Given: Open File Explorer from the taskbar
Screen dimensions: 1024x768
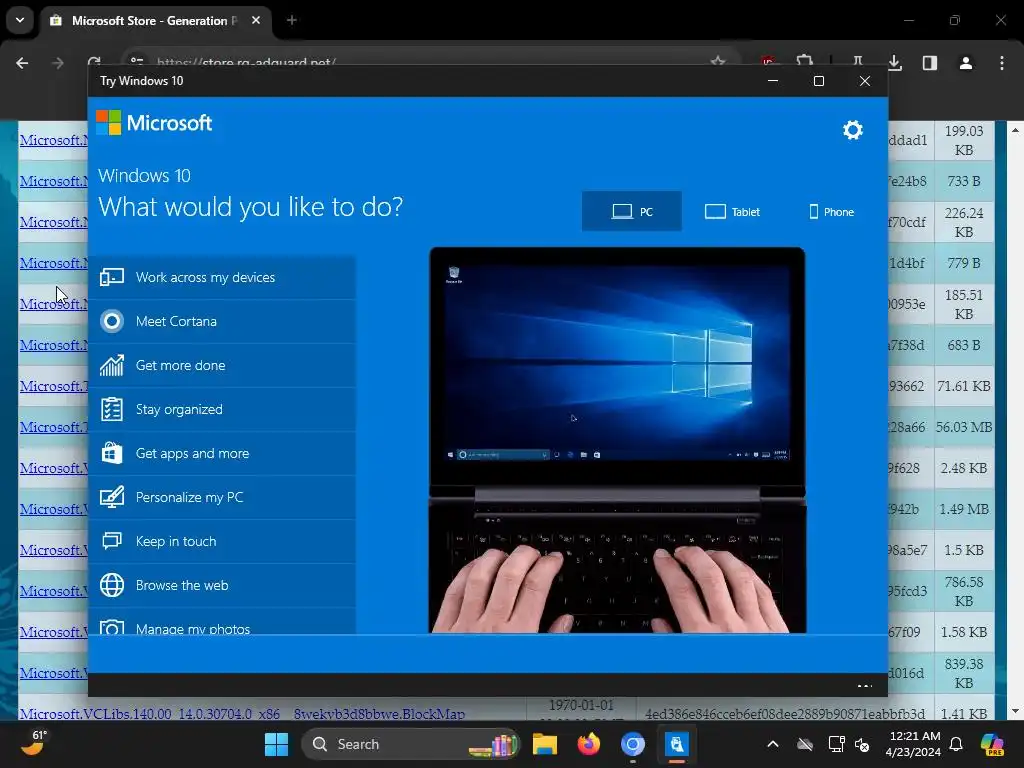Looking at the screenshot, I should pos(545,744).
